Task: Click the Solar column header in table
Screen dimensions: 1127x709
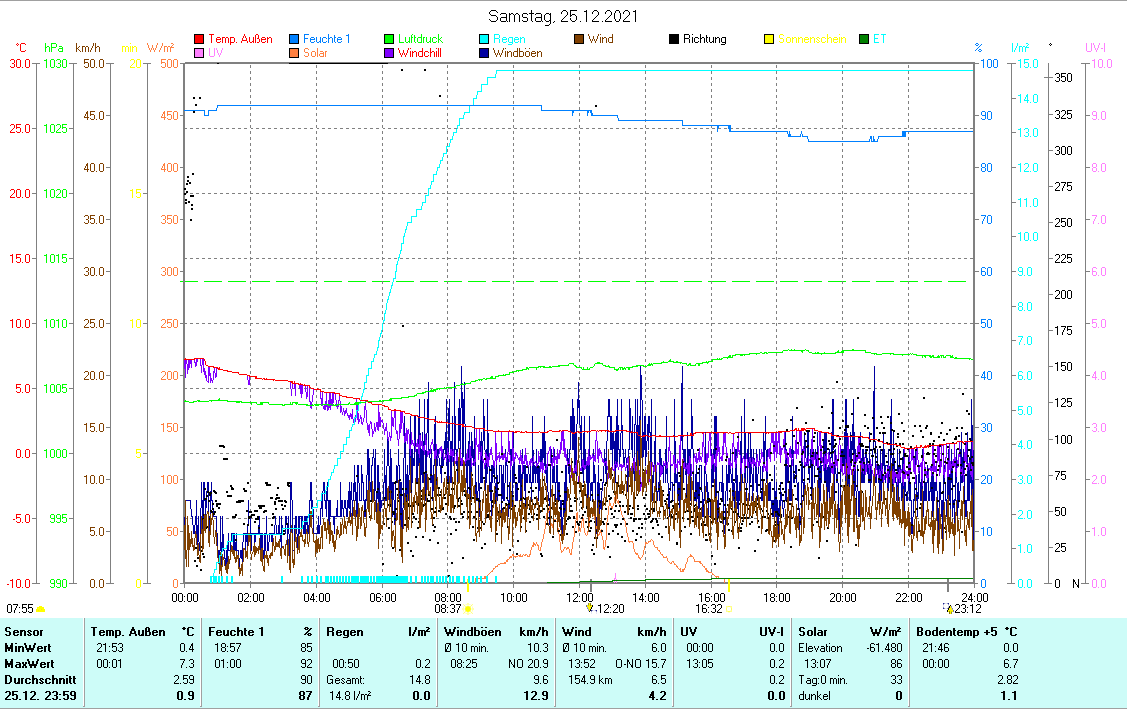Action: (815, 632)
